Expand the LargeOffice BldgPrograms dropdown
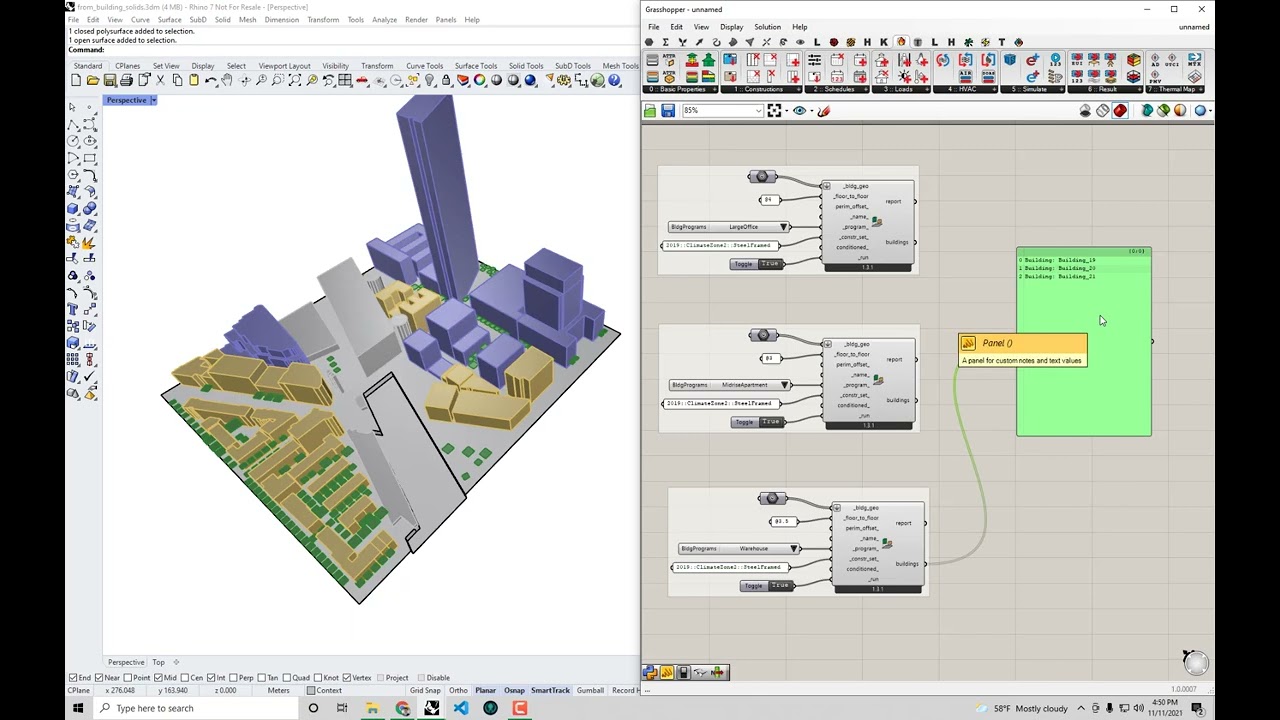The image size is (1280, 720). (x=784, y=227)
